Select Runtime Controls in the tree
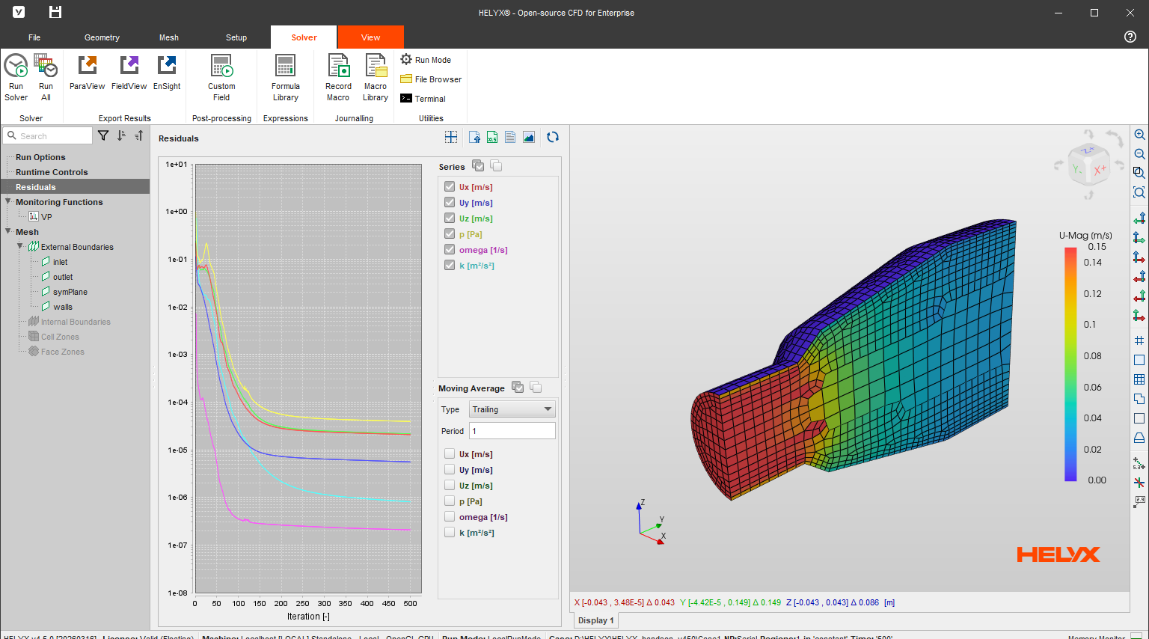 tap(51, 172)
